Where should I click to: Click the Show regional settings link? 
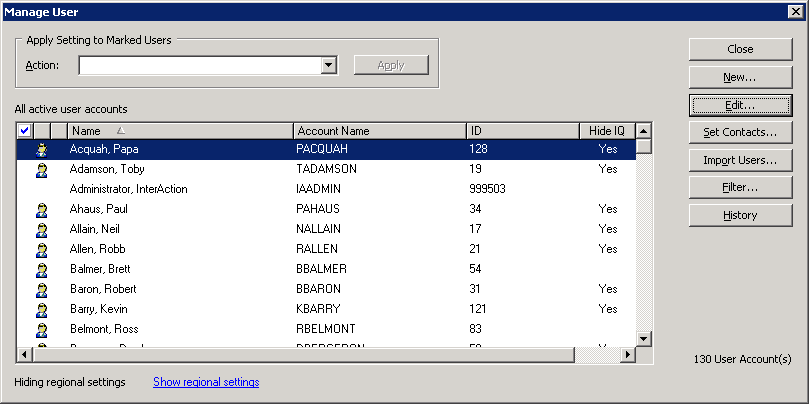206,382
